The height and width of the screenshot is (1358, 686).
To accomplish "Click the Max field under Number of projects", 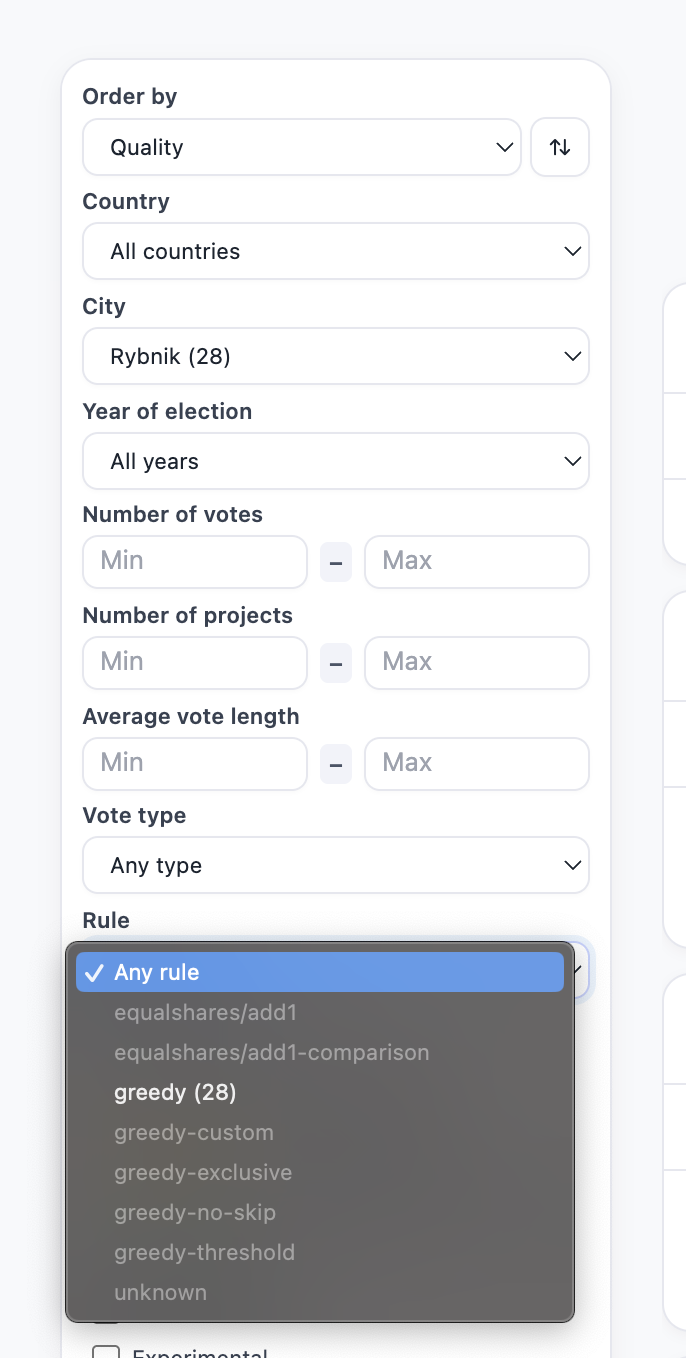I will click(477, 663).
